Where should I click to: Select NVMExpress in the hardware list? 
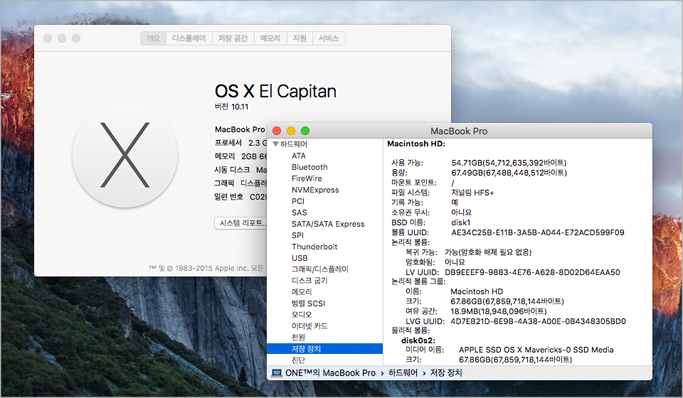315,190
